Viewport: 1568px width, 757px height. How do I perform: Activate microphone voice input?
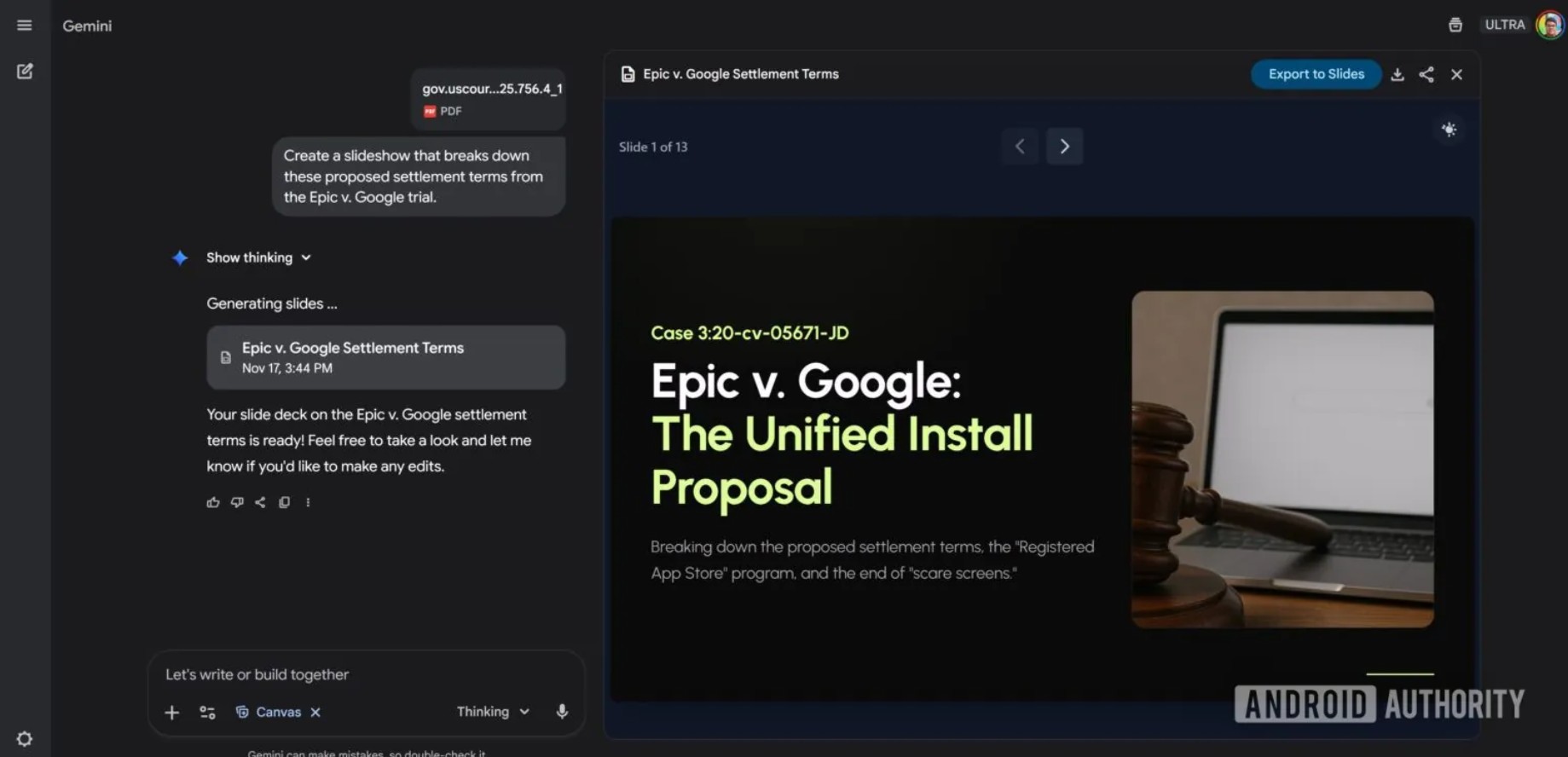click(562, 711)
